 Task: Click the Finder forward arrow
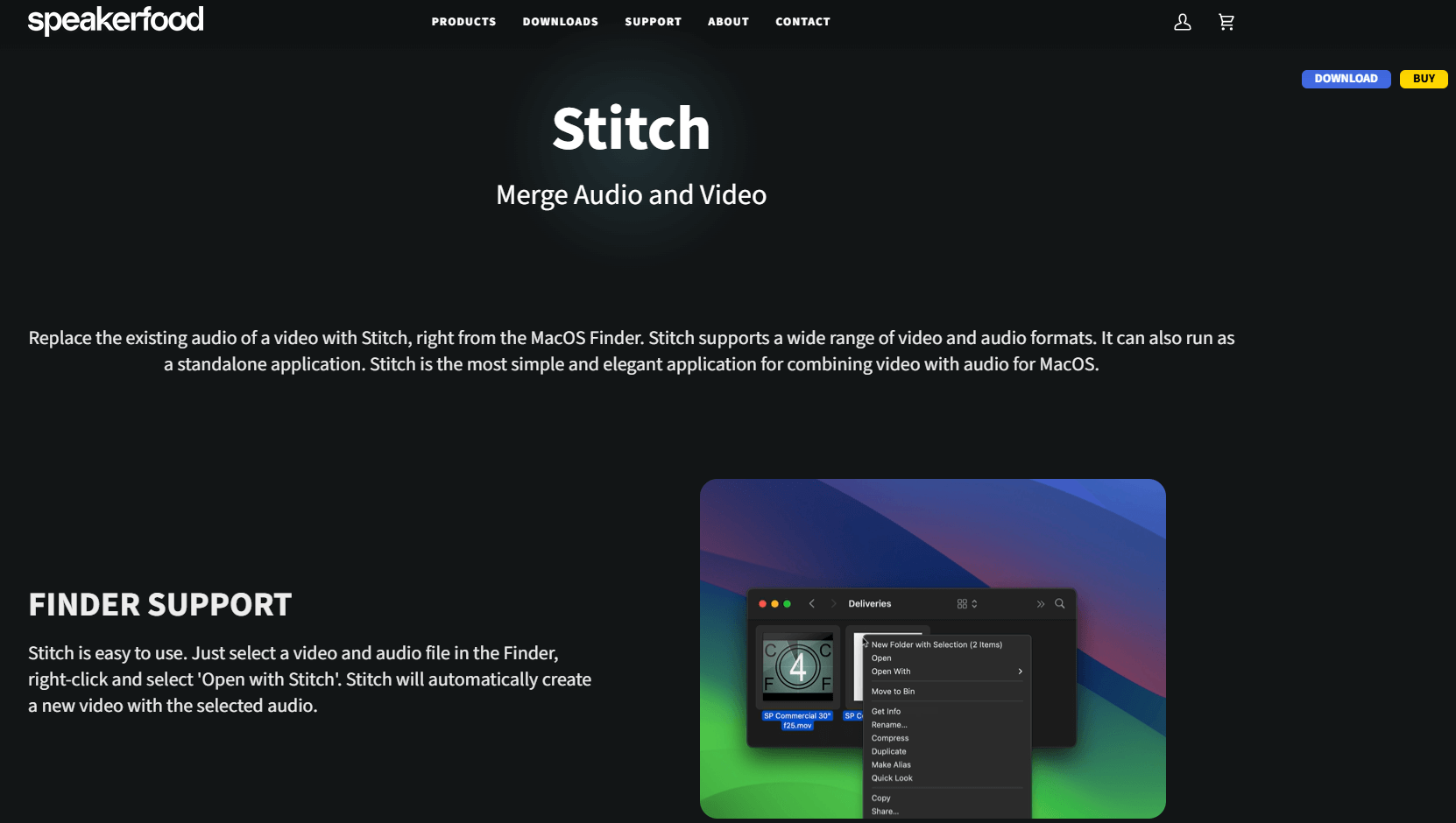click(833, 603)
